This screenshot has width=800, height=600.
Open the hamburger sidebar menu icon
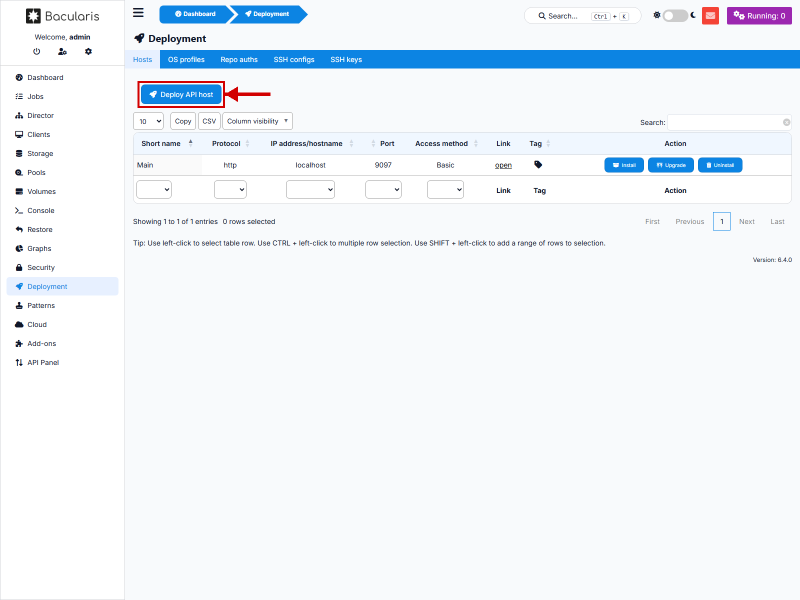(138, 13)
